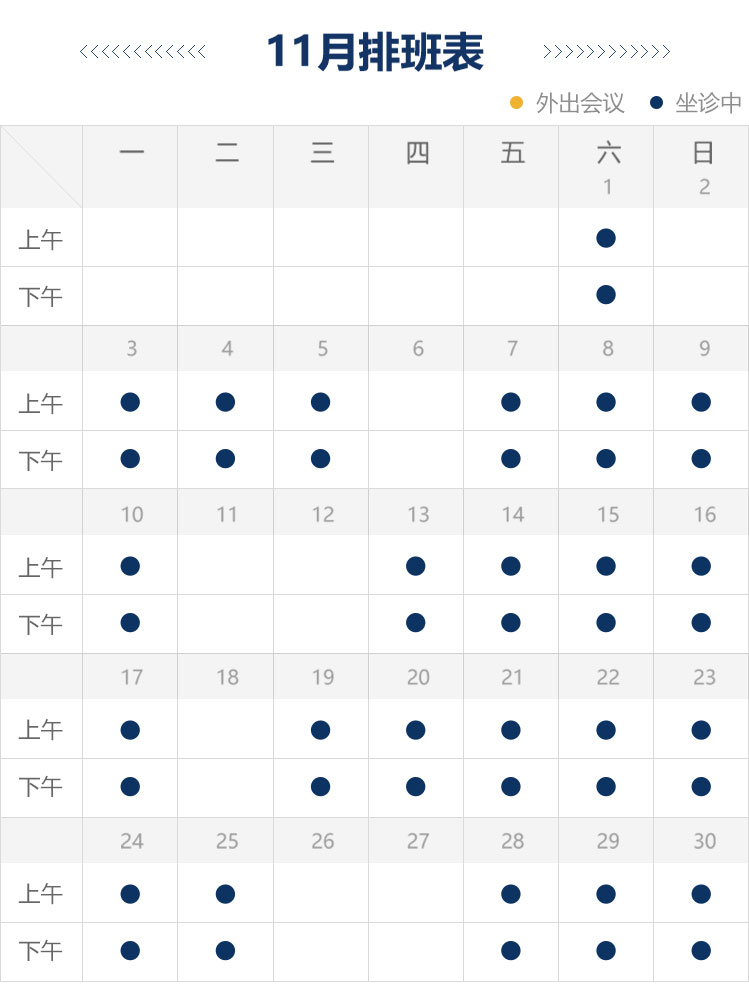
Task: Click date number 20 in the calendar
Action: [x=418, y=677]
